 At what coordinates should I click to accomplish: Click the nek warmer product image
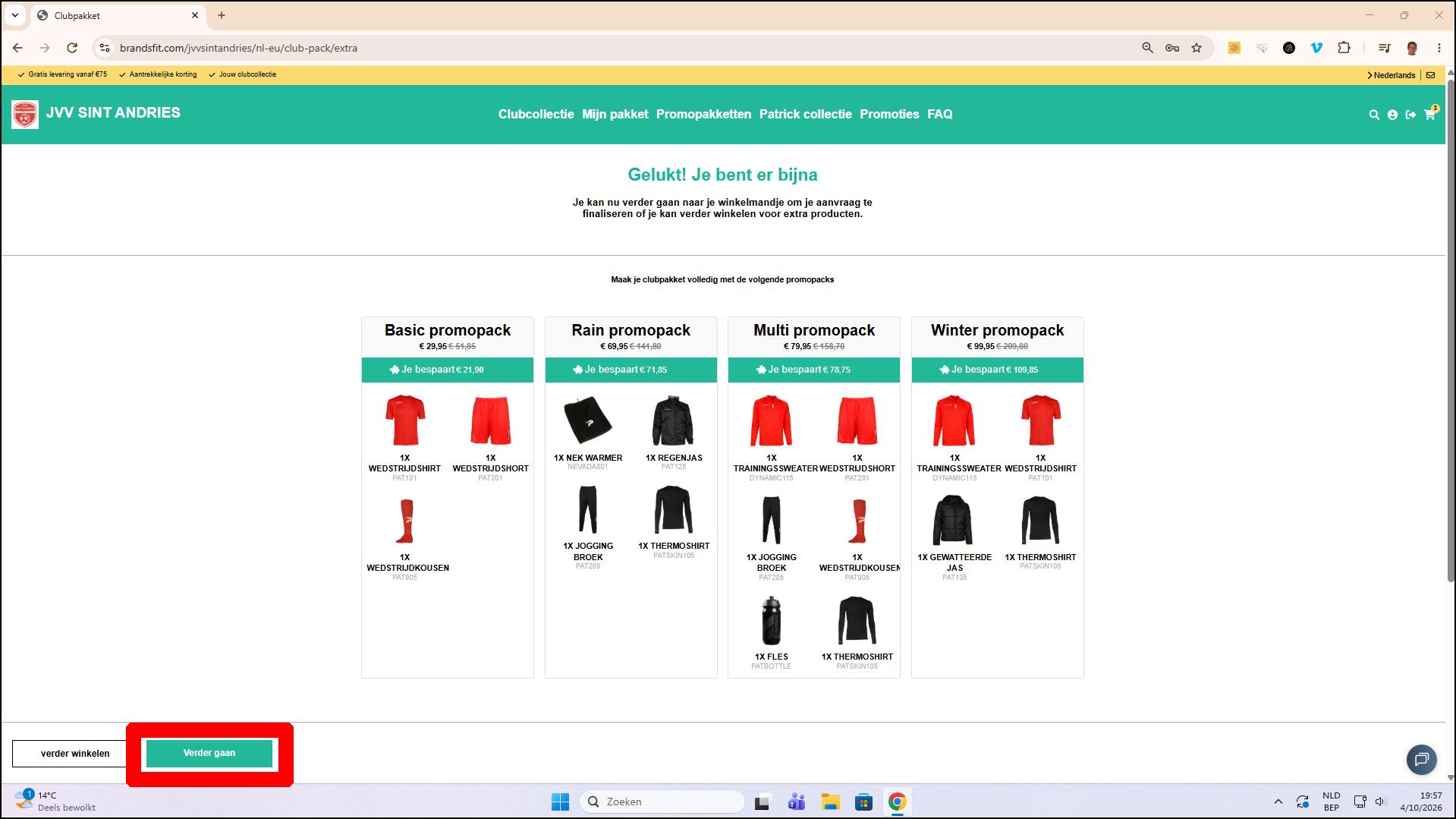tap(587, 421)
